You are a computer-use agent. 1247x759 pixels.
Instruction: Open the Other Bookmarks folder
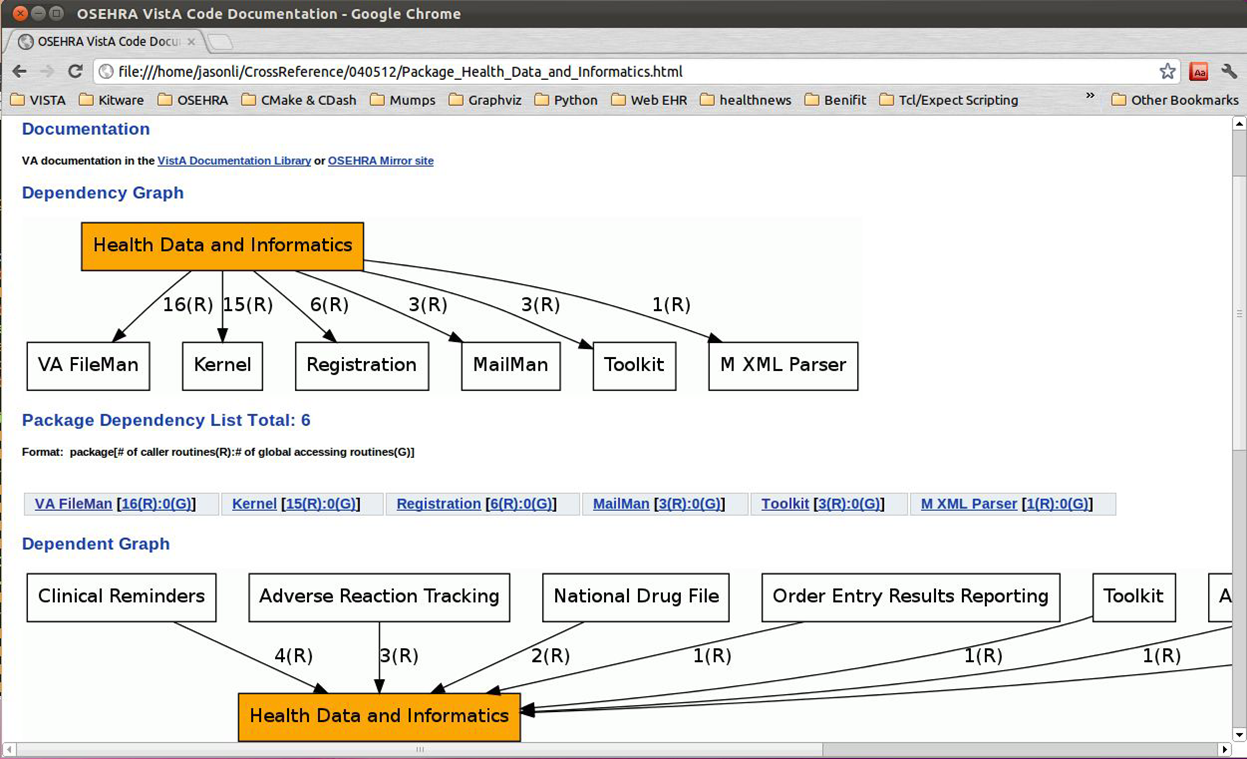[x=1175, y=100]
